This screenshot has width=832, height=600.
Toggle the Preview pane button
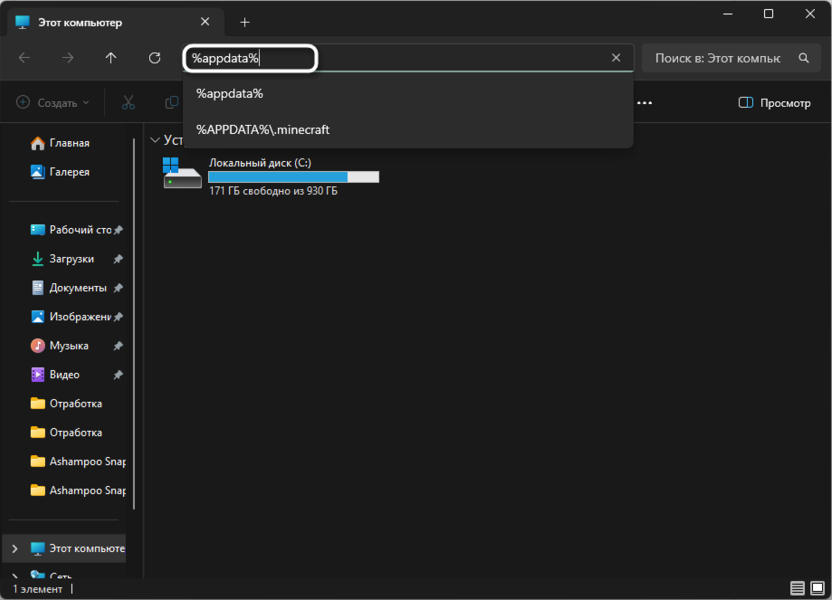(774, 102)
